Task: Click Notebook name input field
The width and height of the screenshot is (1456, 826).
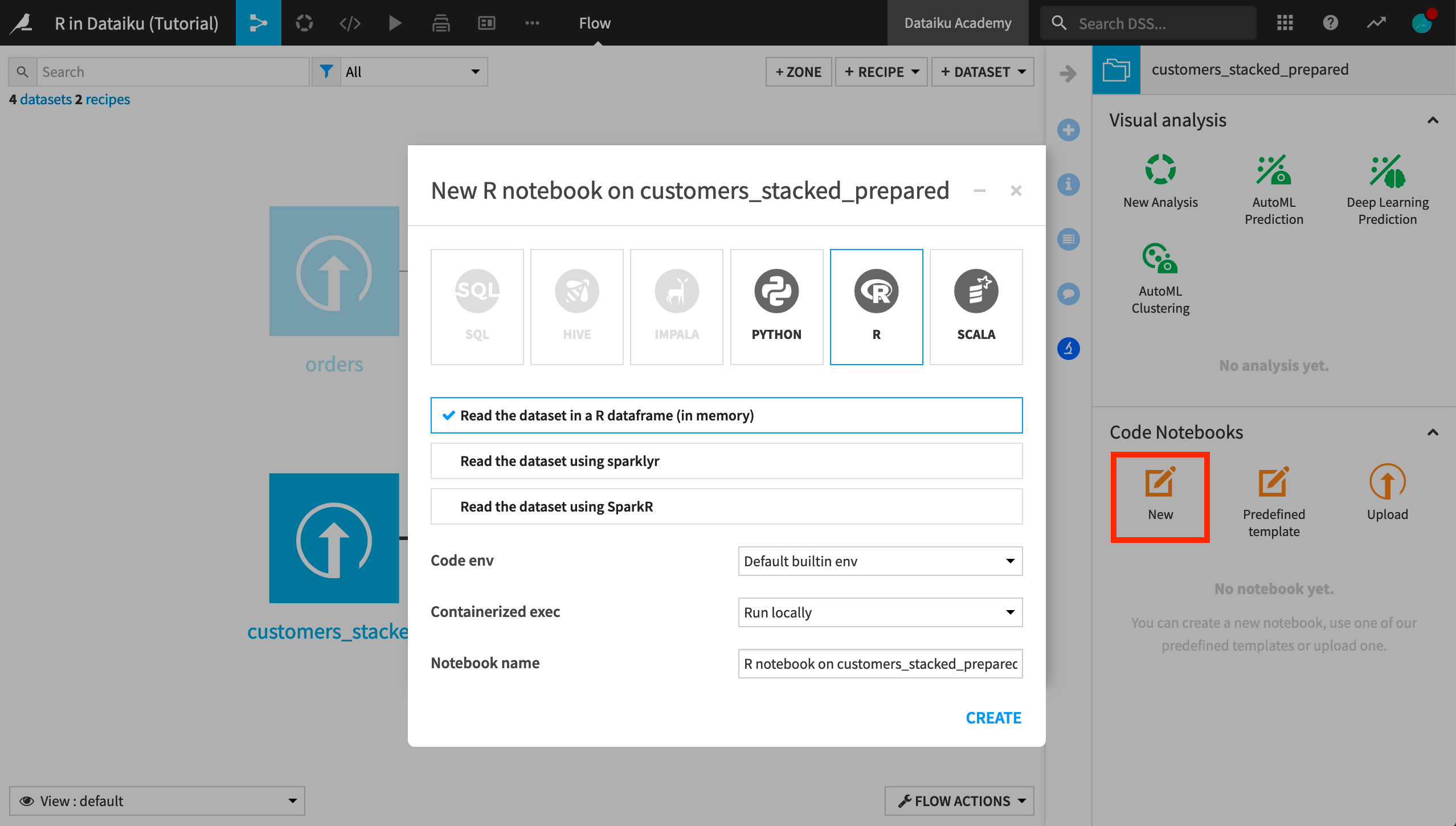Action: coord(879,661)
